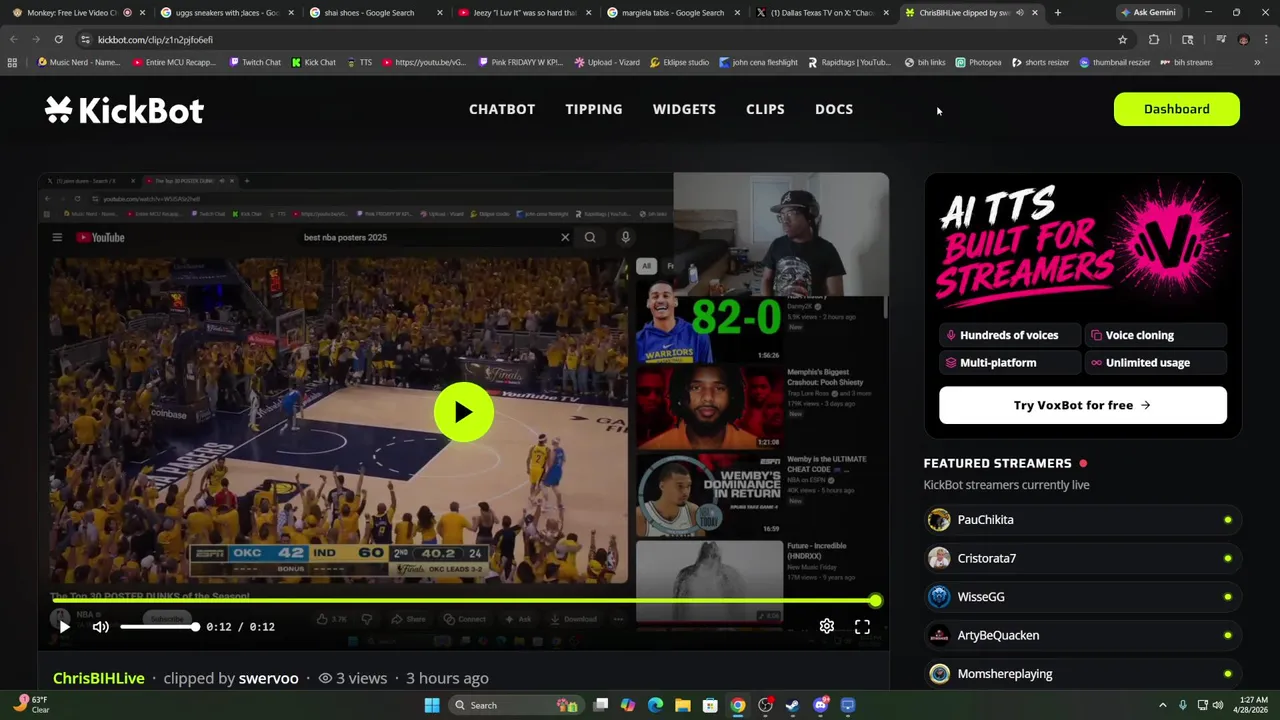1280x720 pixels.
Task: Click the "Voice cloning" feature chip
Action: [x=1155, y=335]
